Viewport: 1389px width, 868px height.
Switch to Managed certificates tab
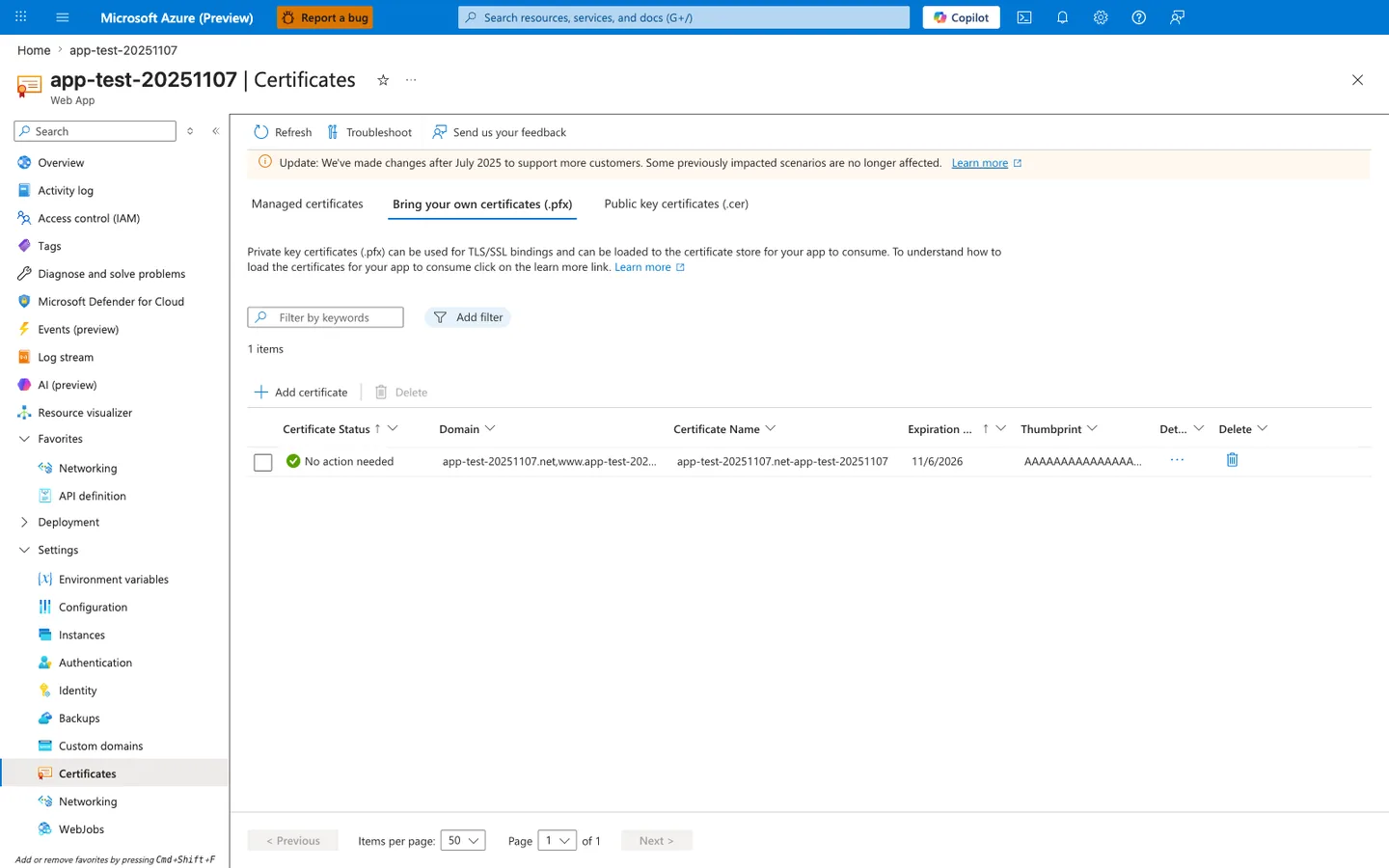tap(308, 204)
